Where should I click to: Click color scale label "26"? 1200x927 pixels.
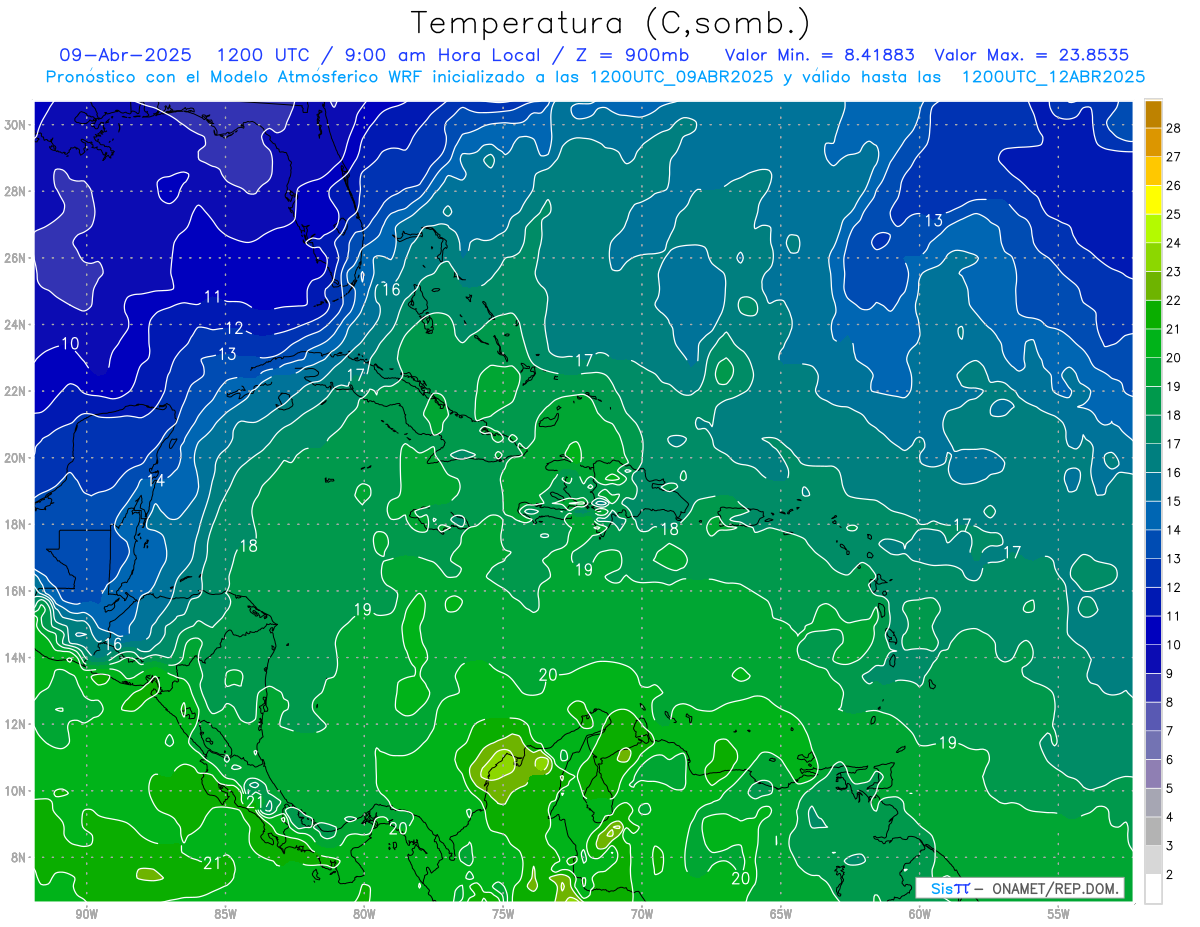point(1173,185)
